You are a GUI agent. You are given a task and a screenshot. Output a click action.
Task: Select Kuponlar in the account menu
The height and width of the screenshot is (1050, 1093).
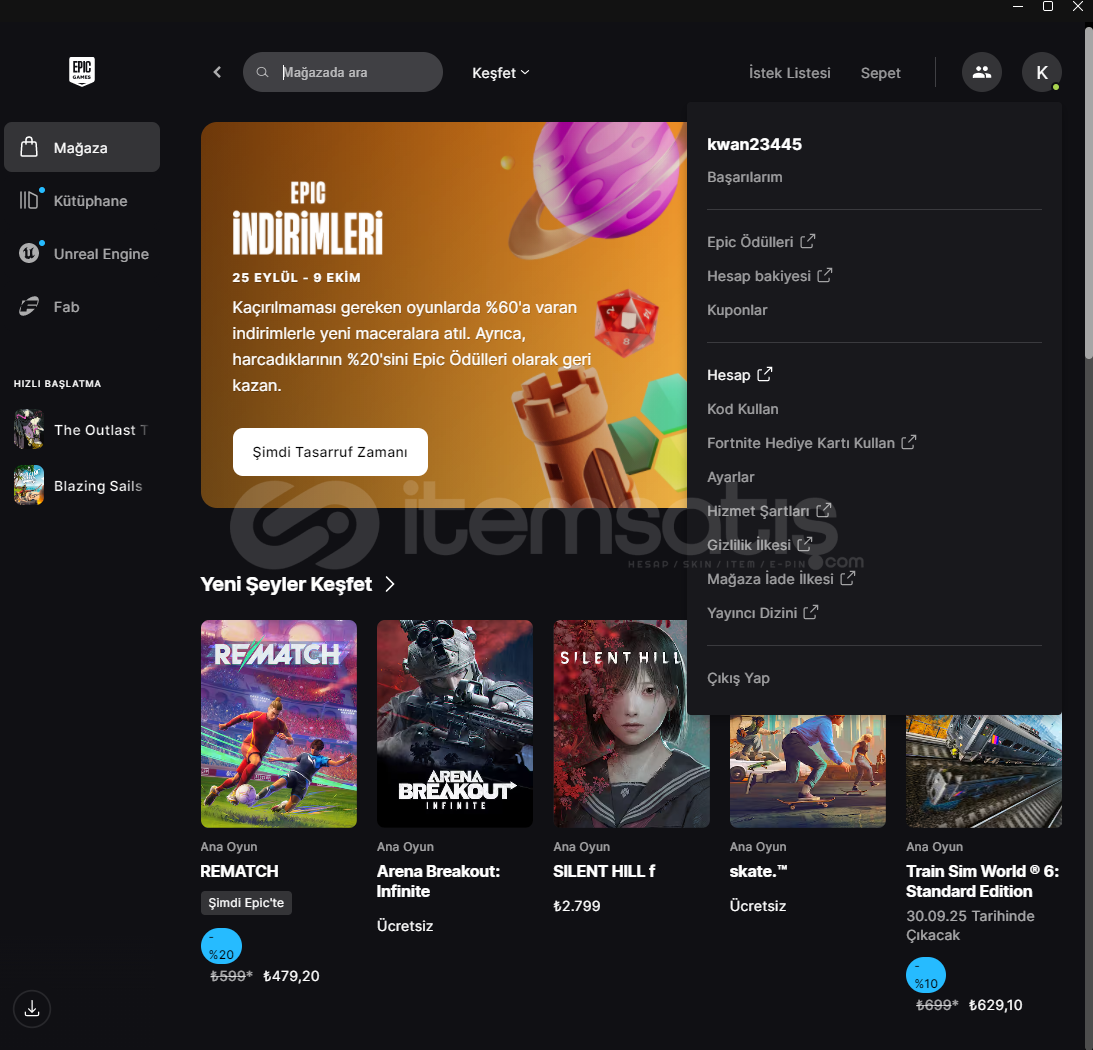[737, 310]
